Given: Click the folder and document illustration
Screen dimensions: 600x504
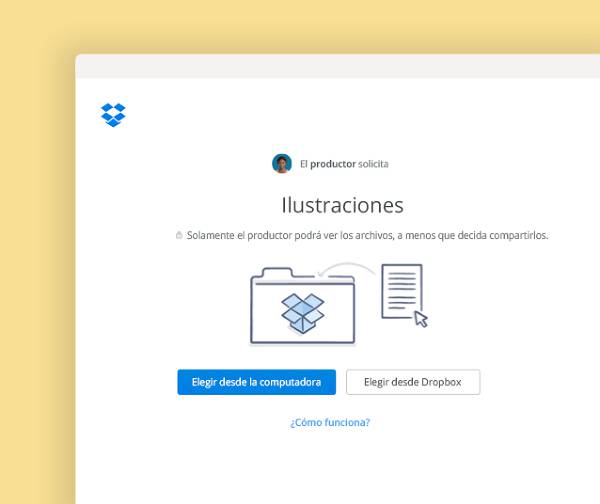Looking at the screenshot, I should pyautogui.click(x=339, y=304).
